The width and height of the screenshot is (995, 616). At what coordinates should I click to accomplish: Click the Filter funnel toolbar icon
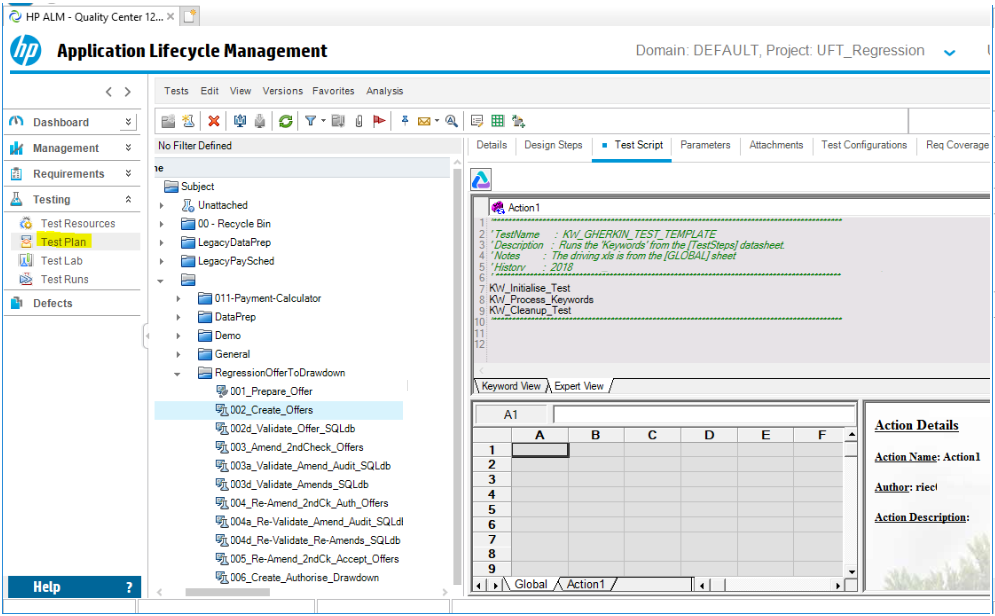(311, 121)
